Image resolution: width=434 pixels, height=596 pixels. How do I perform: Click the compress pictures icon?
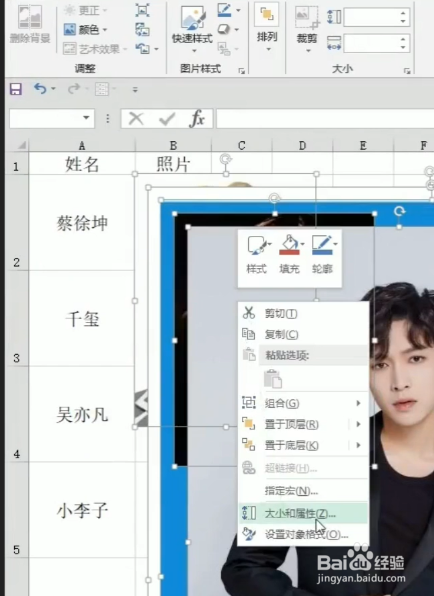(143, 10)
